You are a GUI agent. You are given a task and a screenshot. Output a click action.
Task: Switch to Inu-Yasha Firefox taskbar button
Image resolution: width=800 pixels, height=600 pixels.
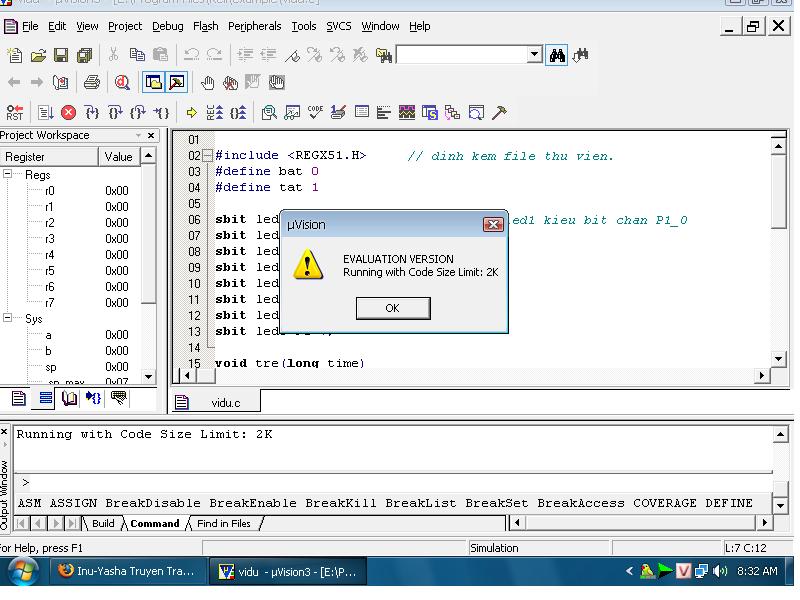pos(128,571)
